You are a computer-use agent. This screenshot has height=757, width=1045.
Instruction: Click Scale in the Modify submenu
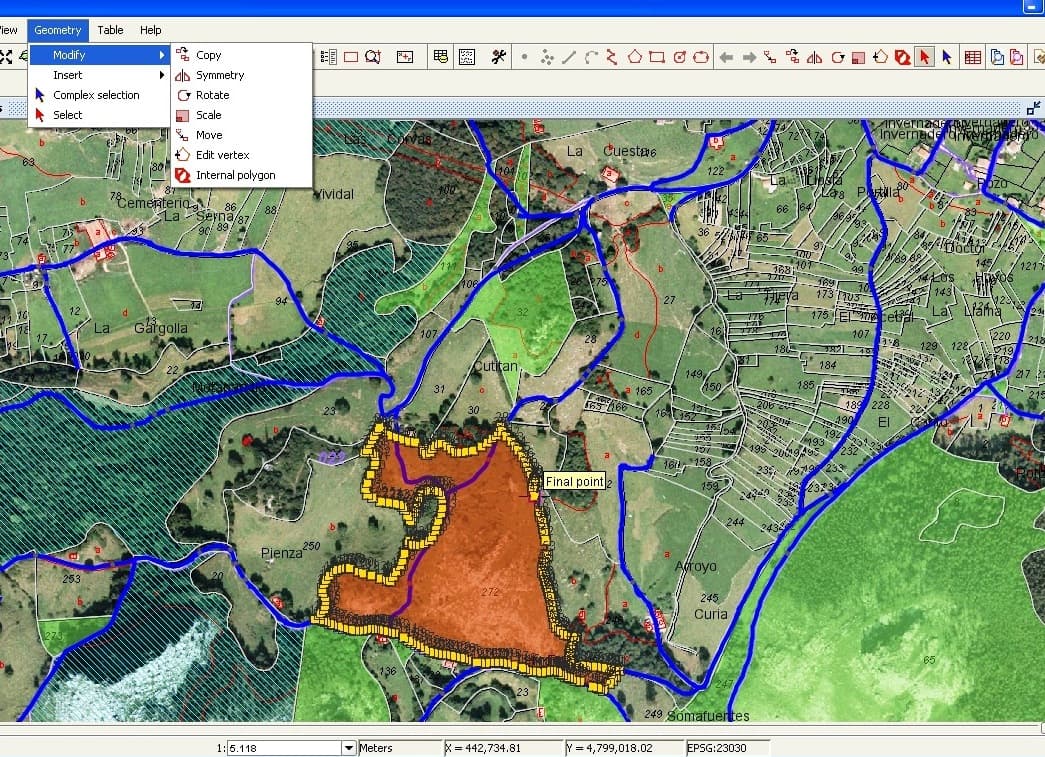point(241,115)
